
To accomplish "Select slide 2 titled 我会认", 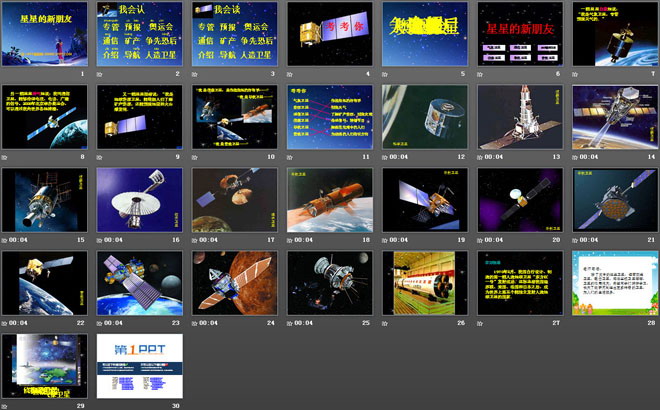I will pos(140,34).
